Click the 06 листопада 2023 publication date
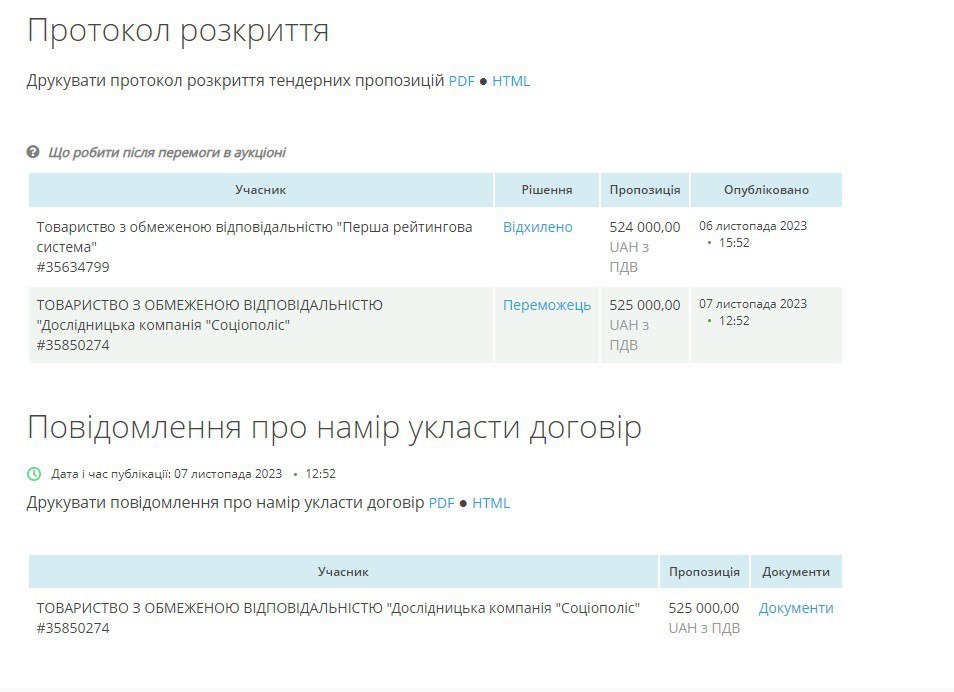 pos(753,226)
